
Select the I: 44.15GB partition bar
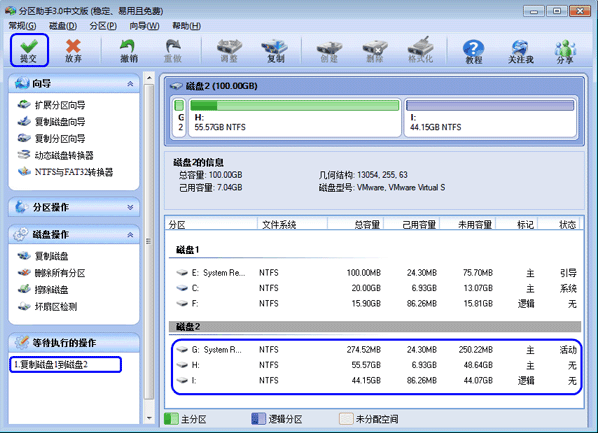click(490, 117)
